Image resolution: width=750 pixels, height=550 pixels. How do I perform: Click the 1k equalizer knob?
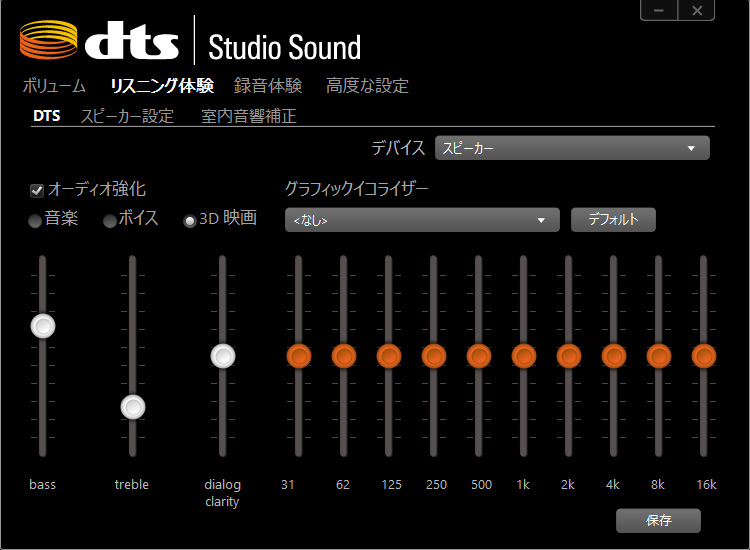tap(524, 356)
